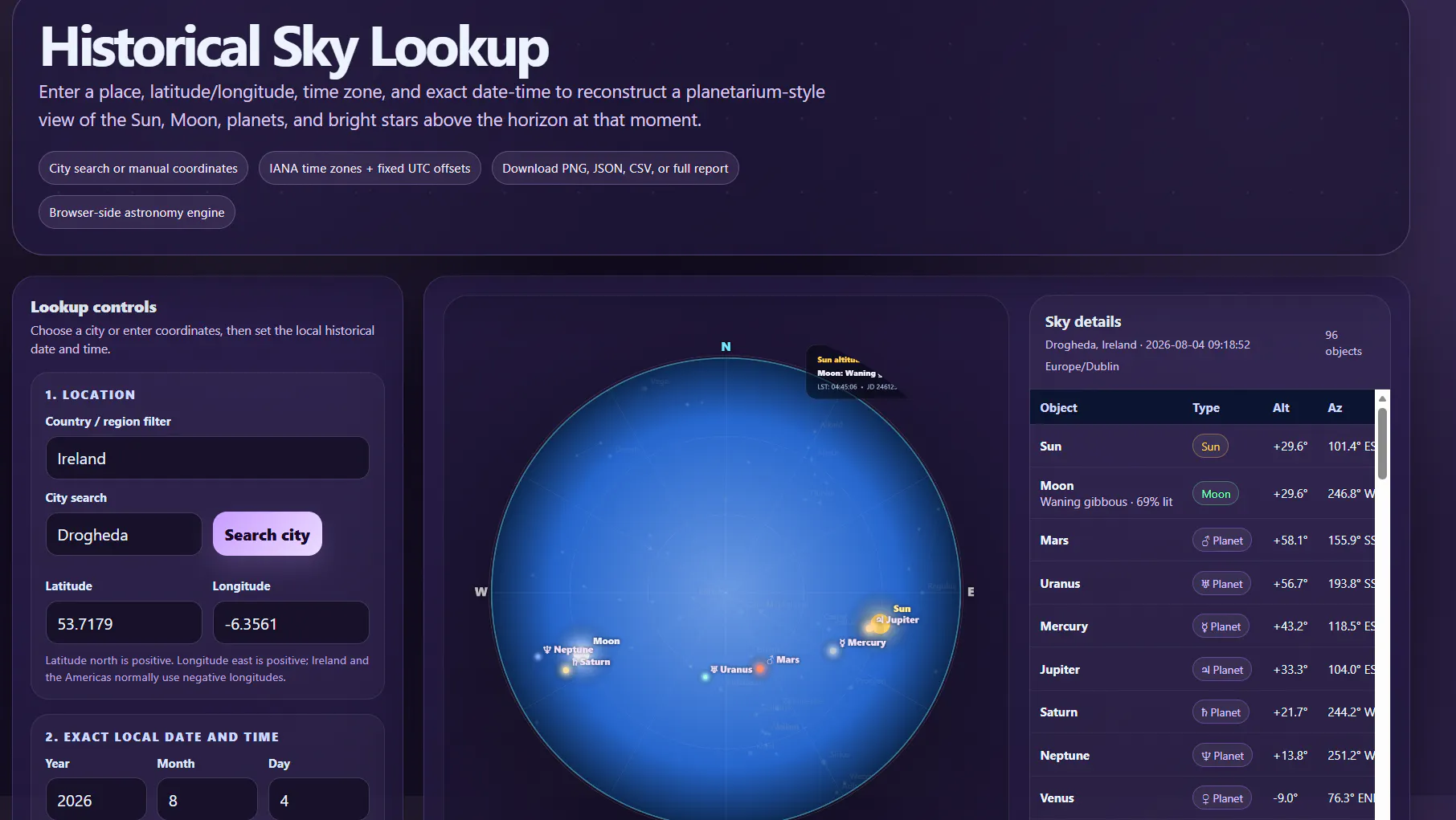The width and height of the screenshot is (1456, 820).
Task: Click the Month input field
Action: (x=207, y=800)
